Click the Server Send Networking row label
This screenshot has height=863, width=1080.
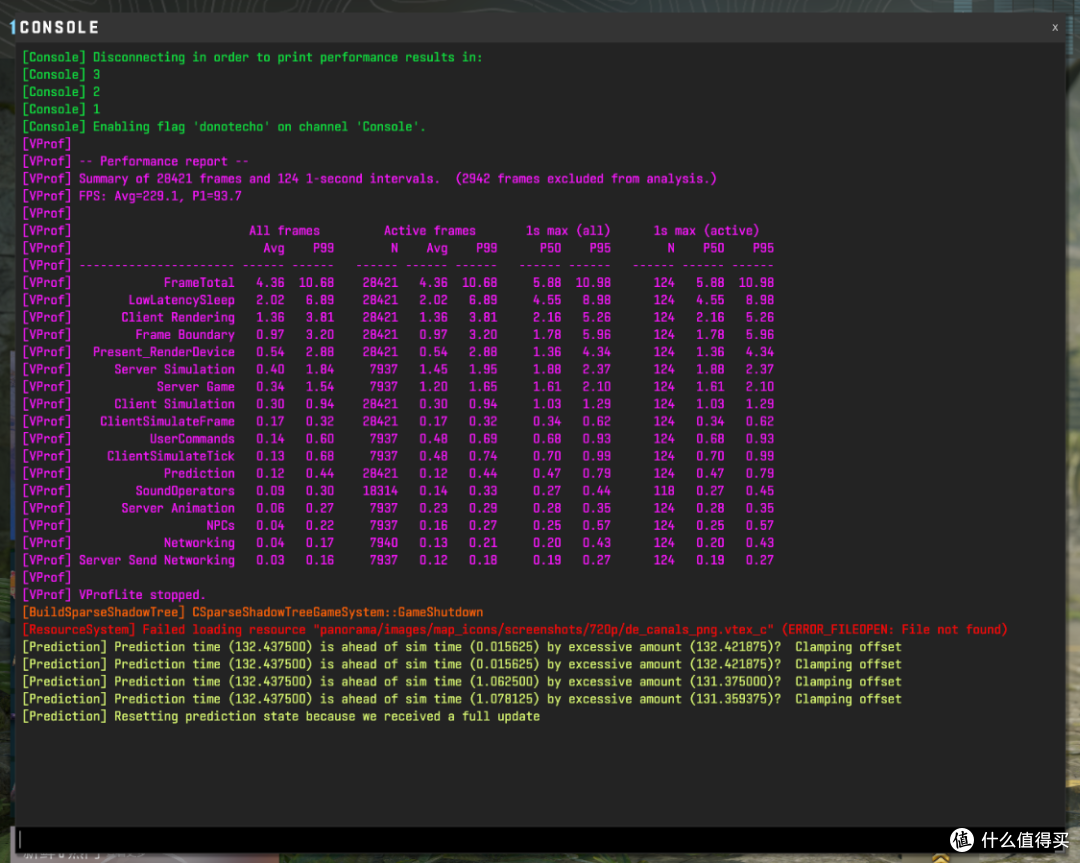point(156,560)
